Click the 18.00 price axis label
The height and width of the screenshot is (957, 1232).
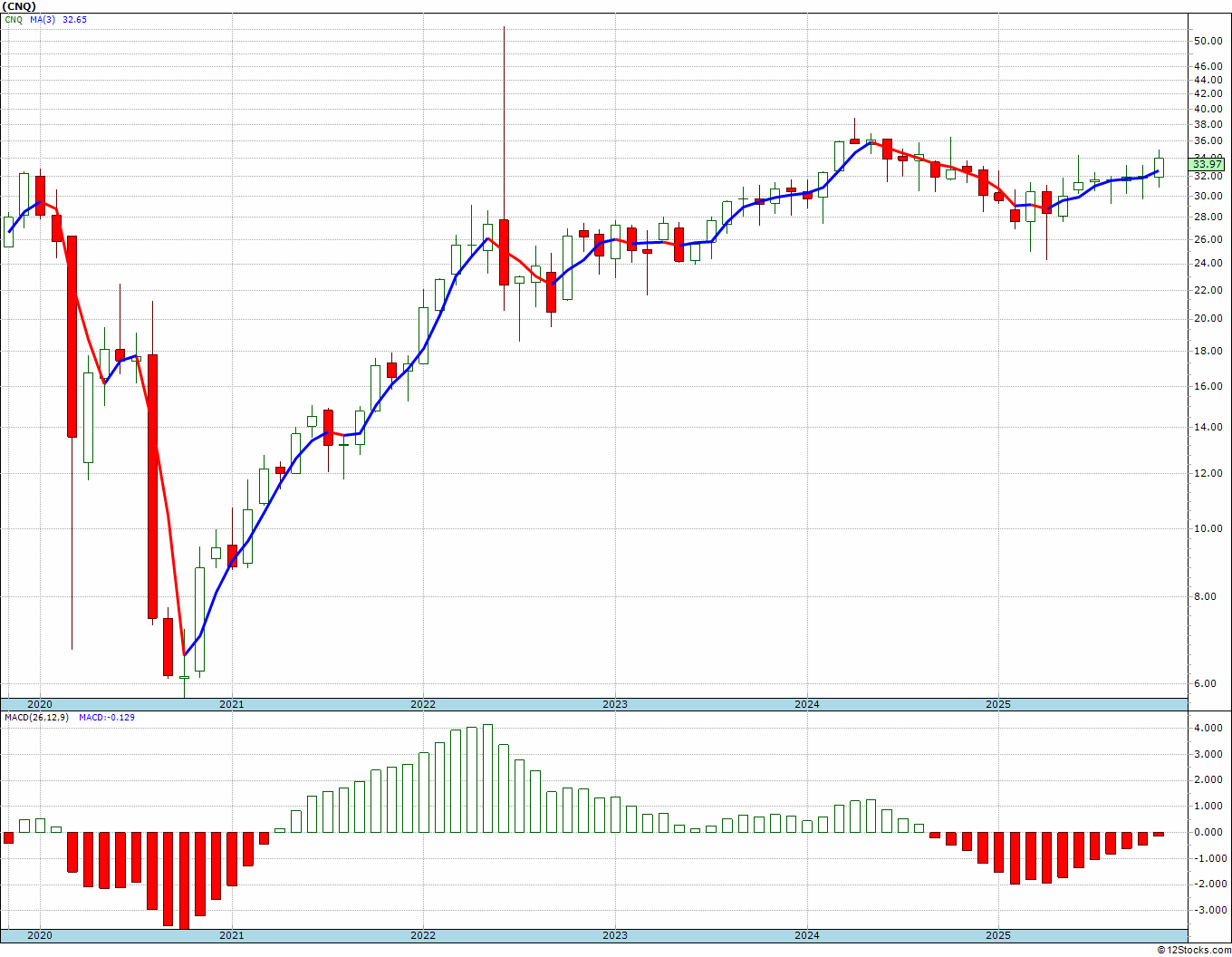[1208, 351]
